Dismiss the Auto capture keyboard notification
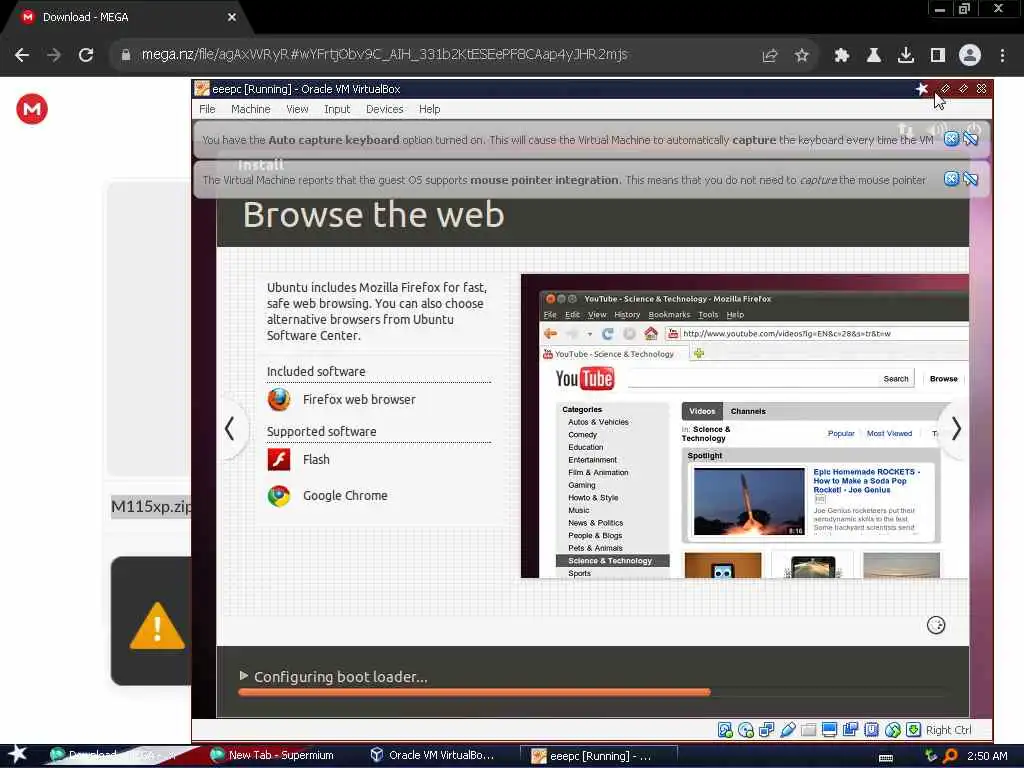 [952, 139]
